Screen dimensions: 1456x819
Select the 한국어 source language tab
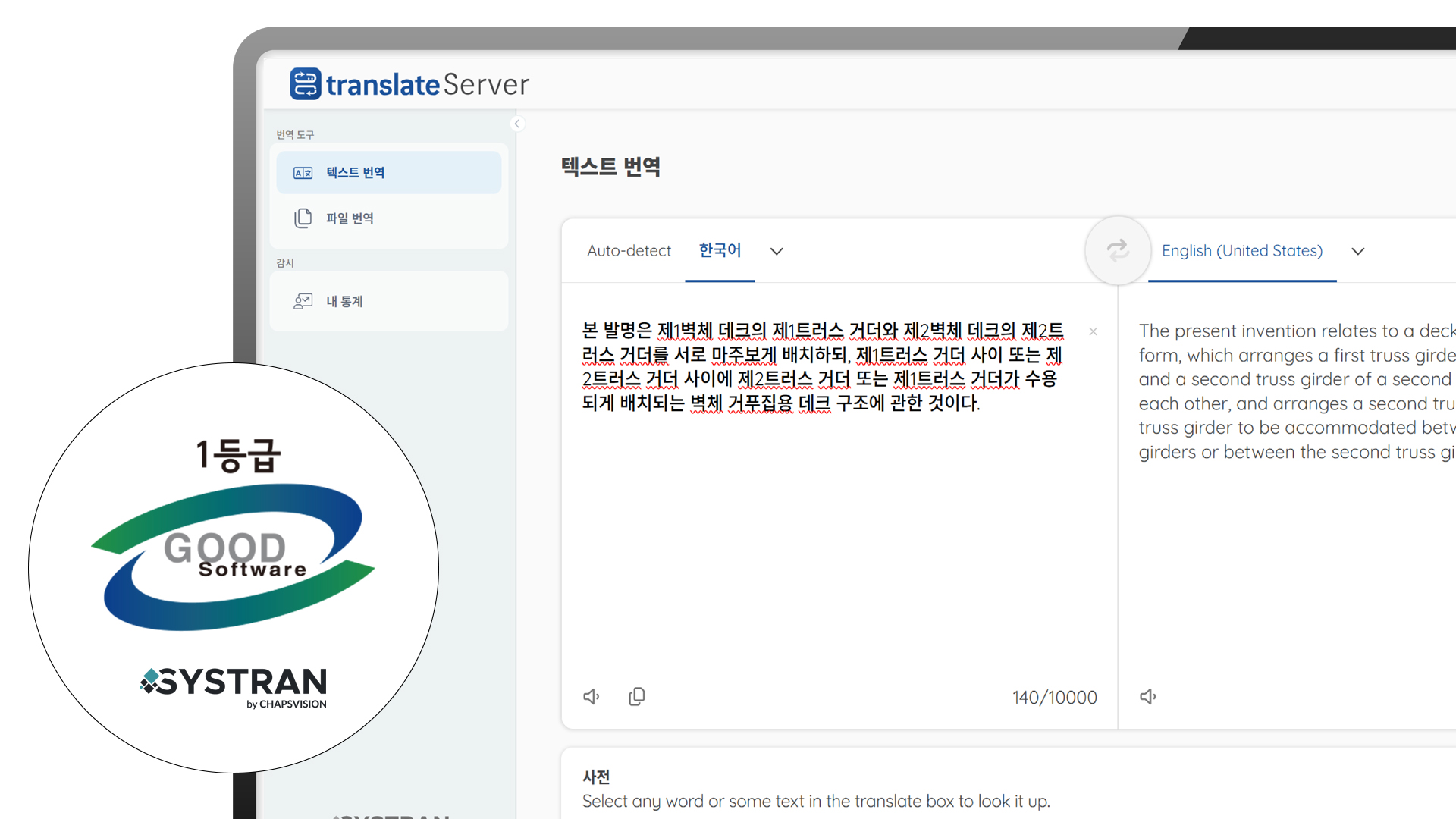coord(720,250)
